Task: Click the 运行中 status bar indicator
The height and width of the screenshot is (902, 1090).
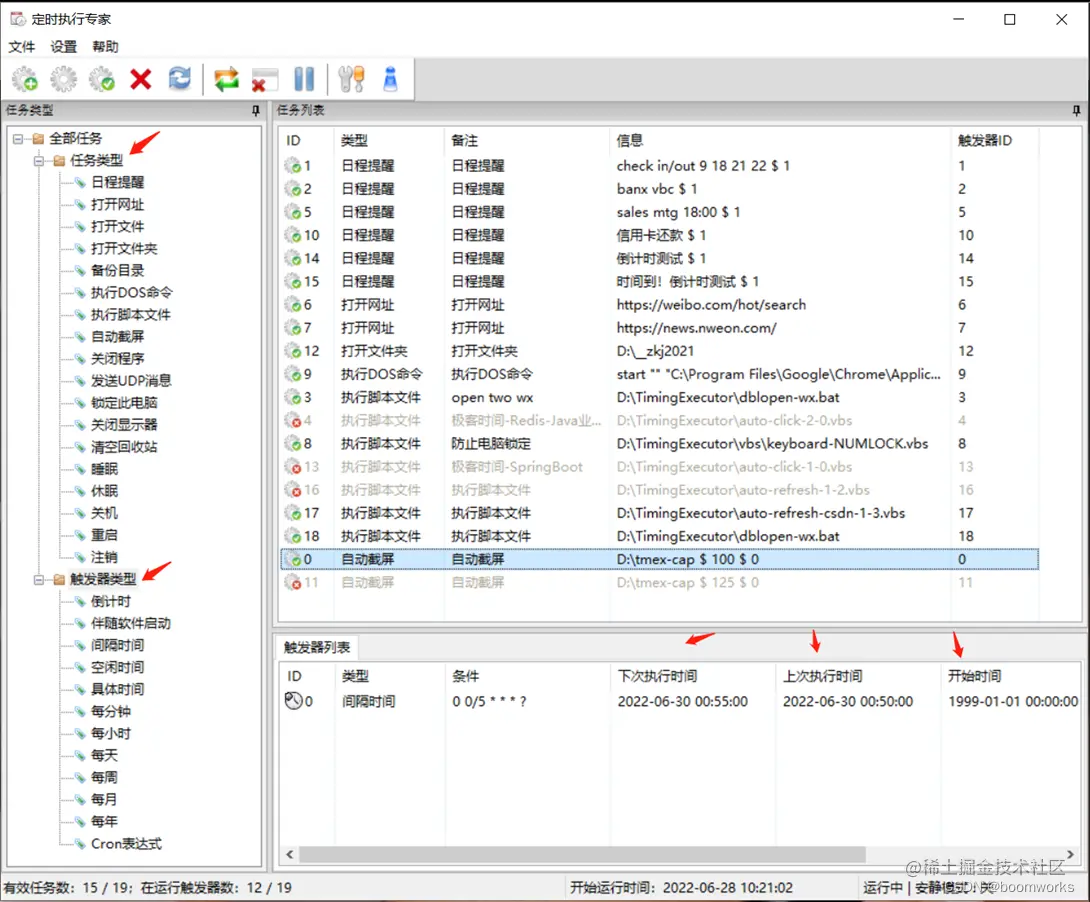Action: pyautogui.click(x=883, y=888)
